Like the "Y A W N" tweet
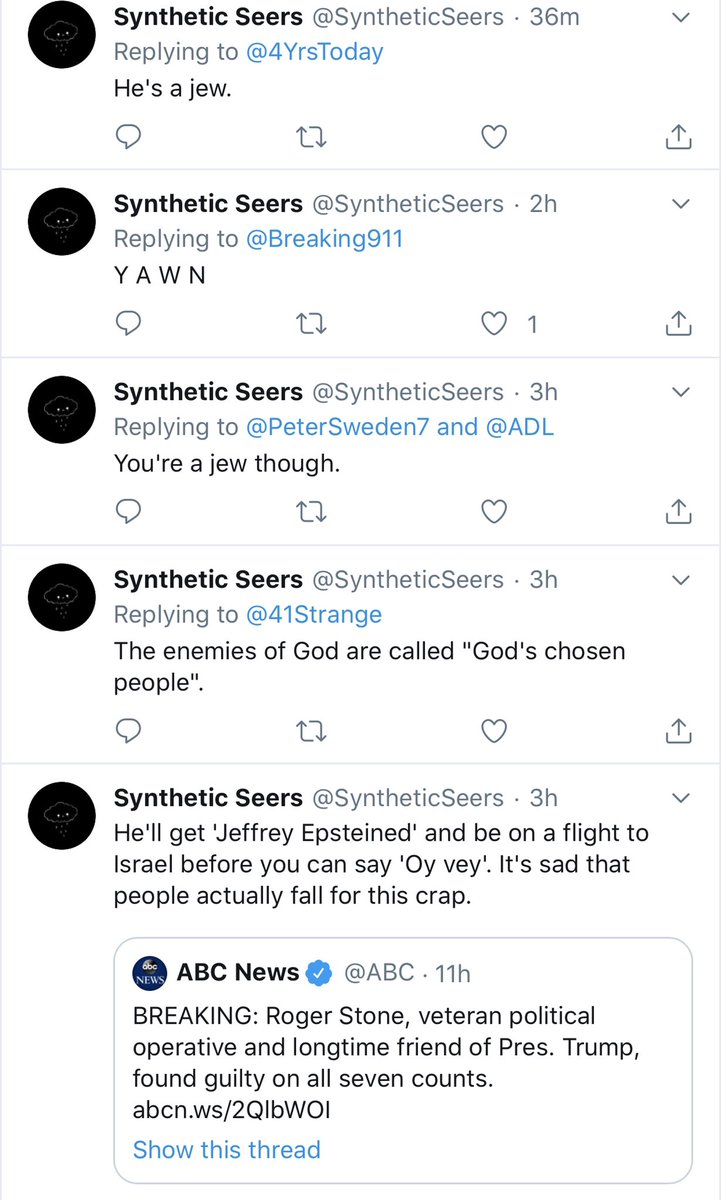Image resolution: width=721 pixels, height=1200 pixels. (495, 324)
